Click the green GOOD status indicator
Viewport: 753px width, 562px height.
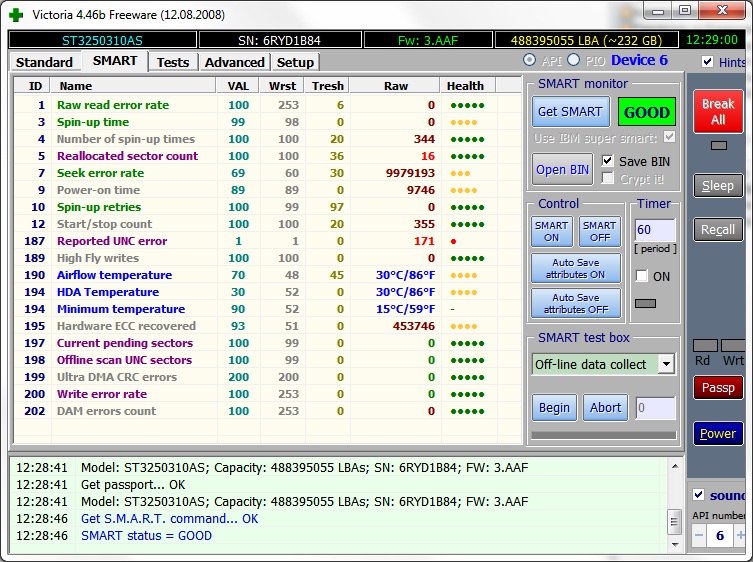click(646, 112)
